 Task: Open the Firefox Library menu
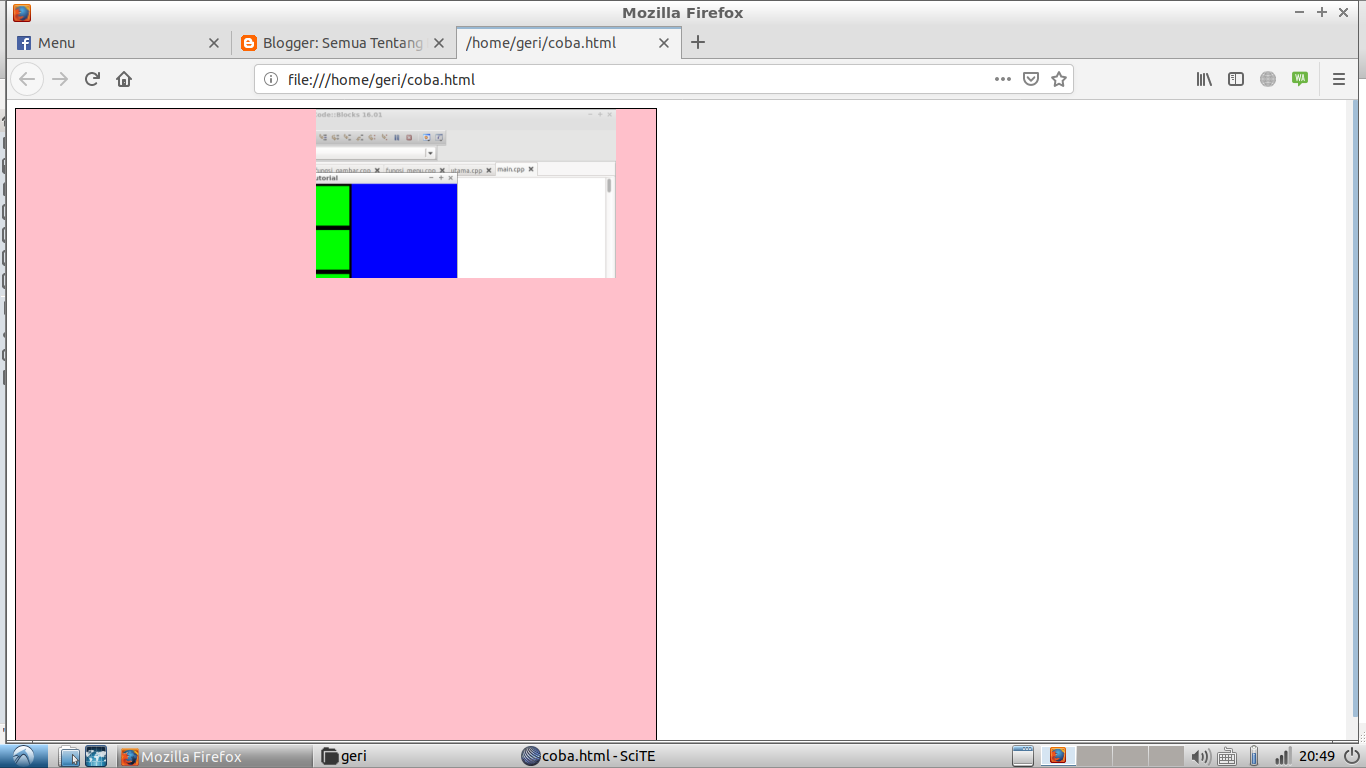click(x=1204, y=79)
